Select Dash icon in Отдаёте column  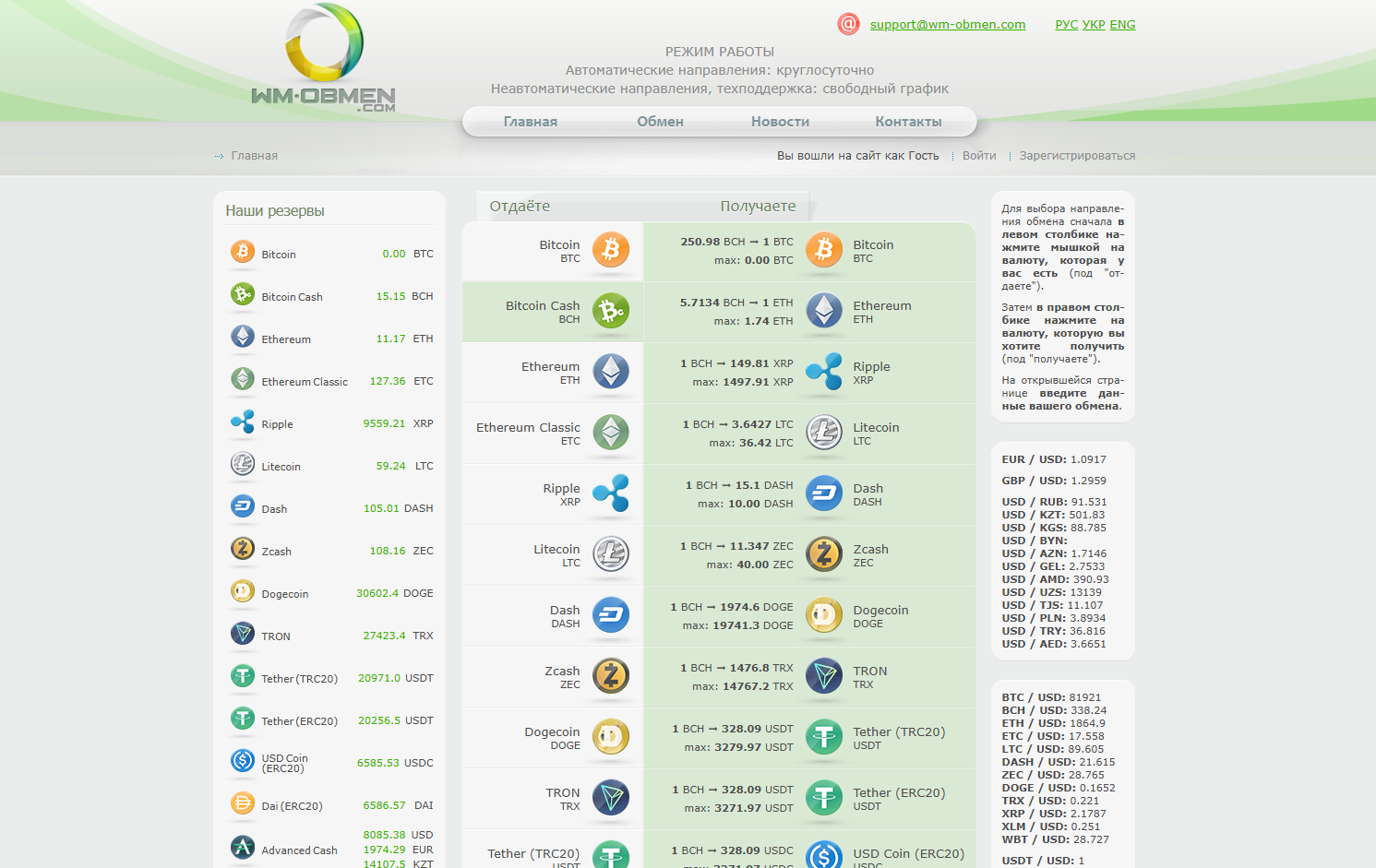pyautogui.click(x=611, y=615)
